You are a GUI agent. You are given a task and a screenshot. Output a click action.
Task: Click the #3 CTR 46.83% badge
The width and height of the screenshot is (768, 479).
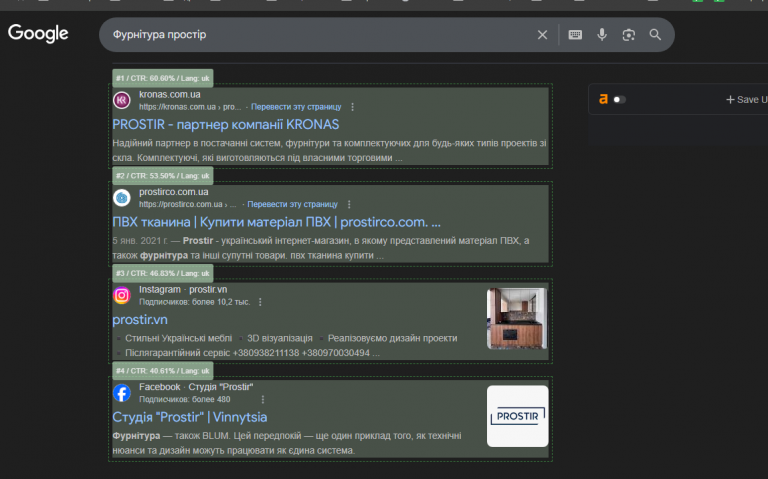[x=163, y=273]
